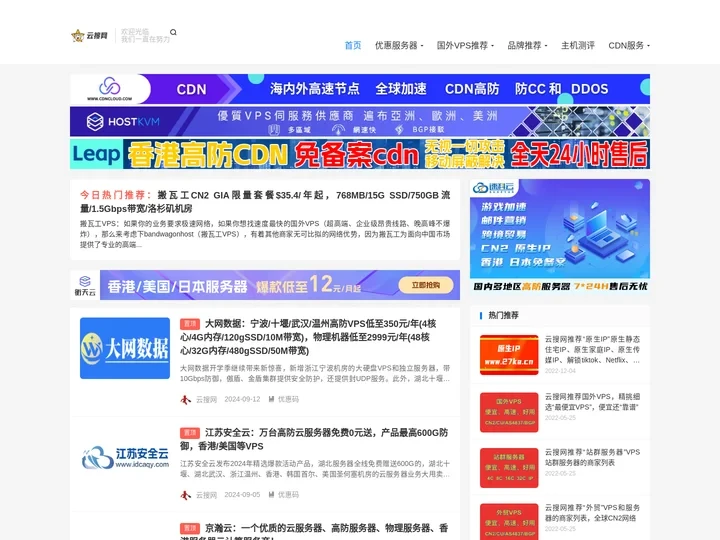Image resolution: width=720 pixels, height=540 pixels.
Task: Open the 江苏安全云 logo thumbnail
Action: point(125,457)
